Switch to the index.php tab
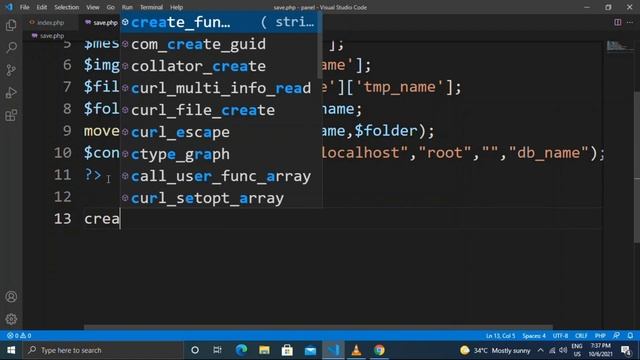This screenshot has width=640, height=360. point(50,22)
